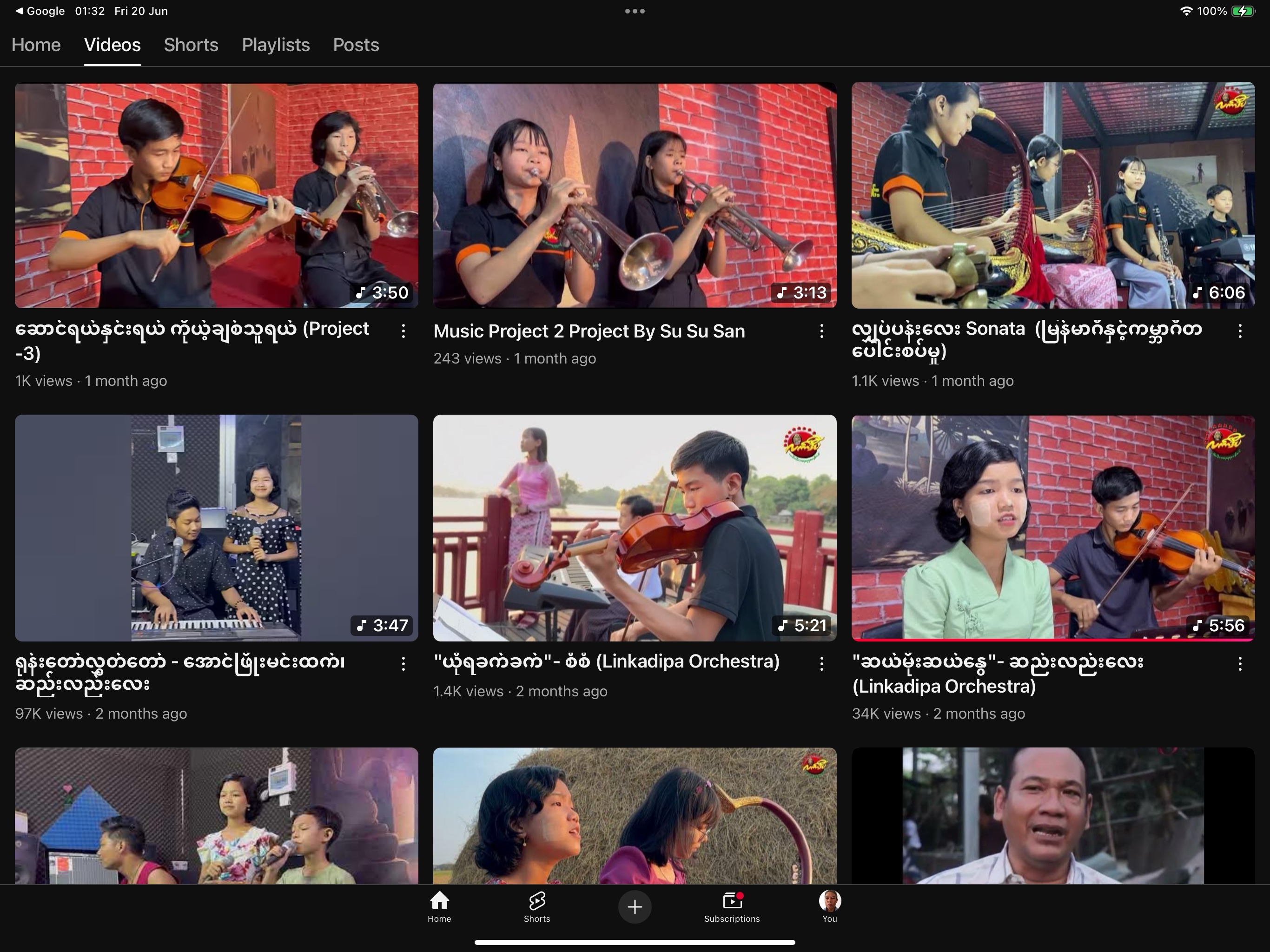Switch to the Playlists tab
Screen dimensions: 1270x952
(276, 45)
